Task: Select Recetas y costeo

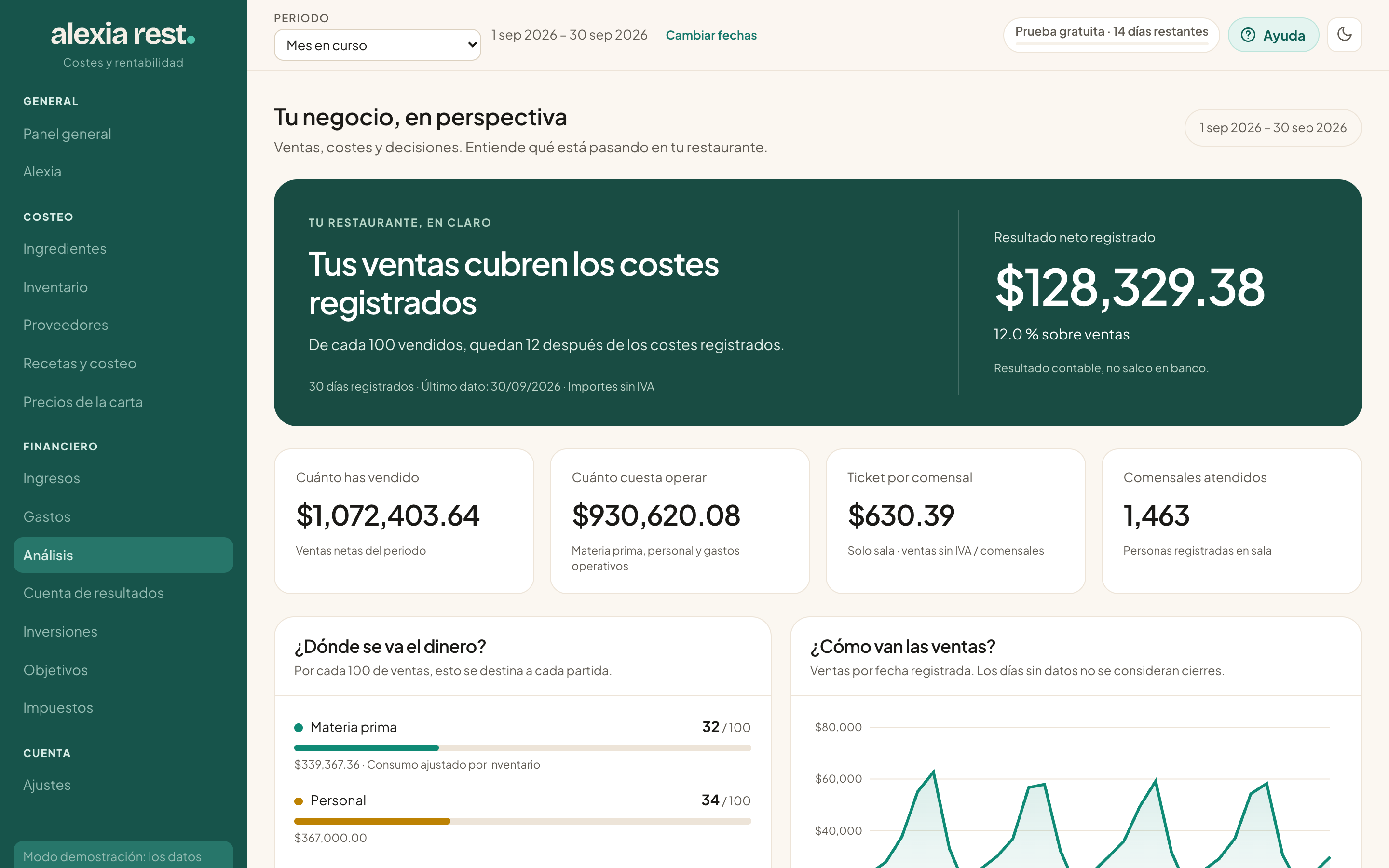Action: 123,364
